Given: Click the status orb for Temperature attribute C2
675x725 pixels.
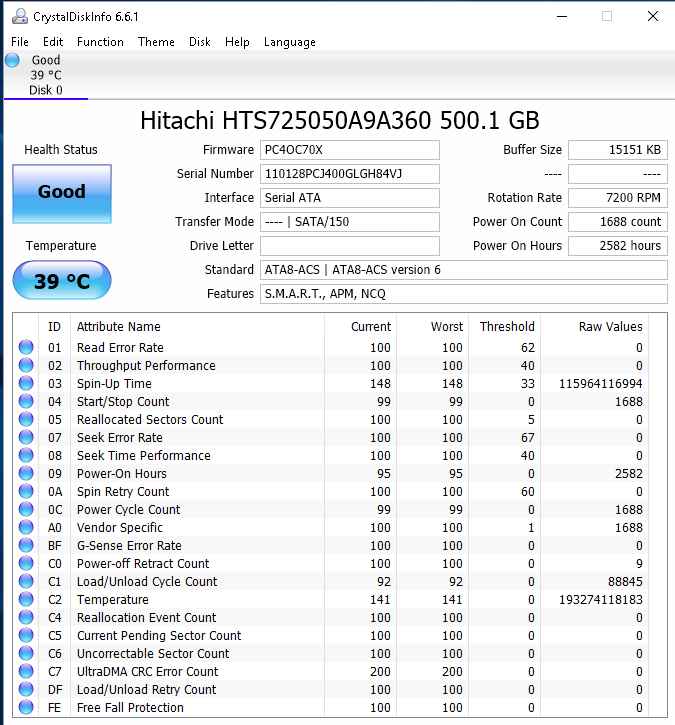Looking at the screenshot, I should [x=26, y=599].
